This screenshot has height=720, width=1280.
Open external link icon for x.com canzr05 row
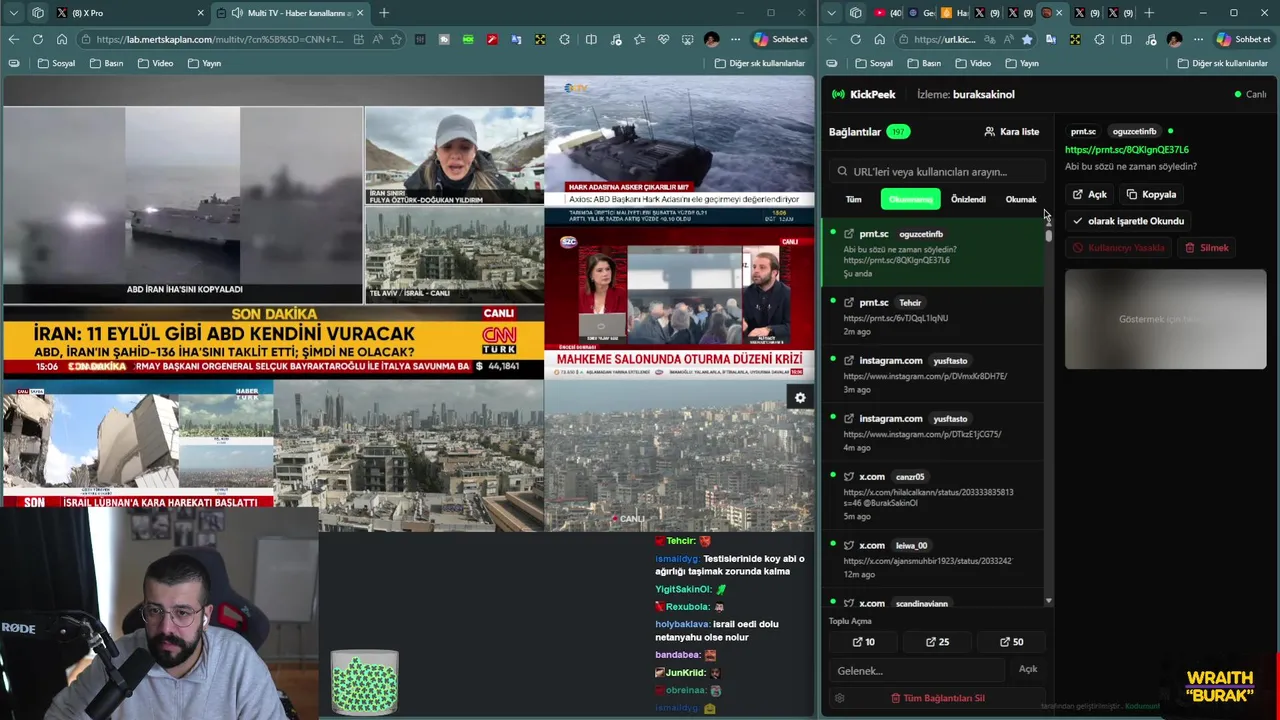tap(849, 476)
